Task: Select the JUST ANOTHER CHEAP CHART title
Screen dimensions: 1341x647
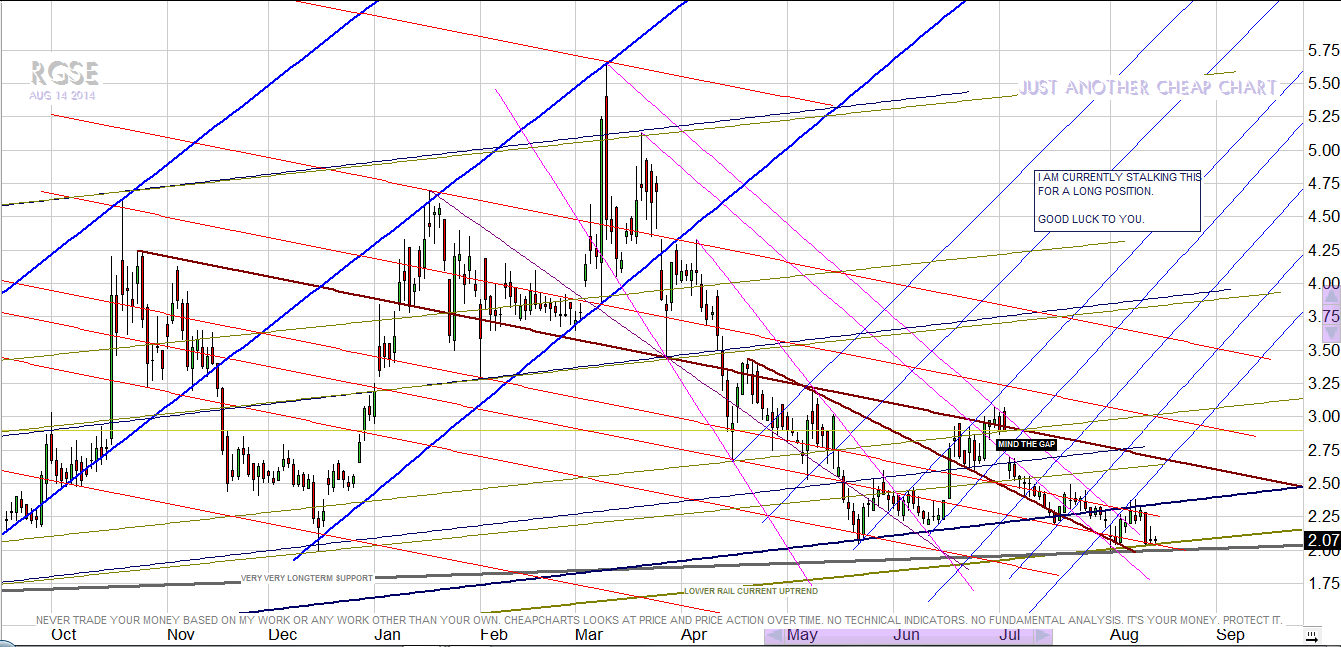Action: (x=1147, y=88)
